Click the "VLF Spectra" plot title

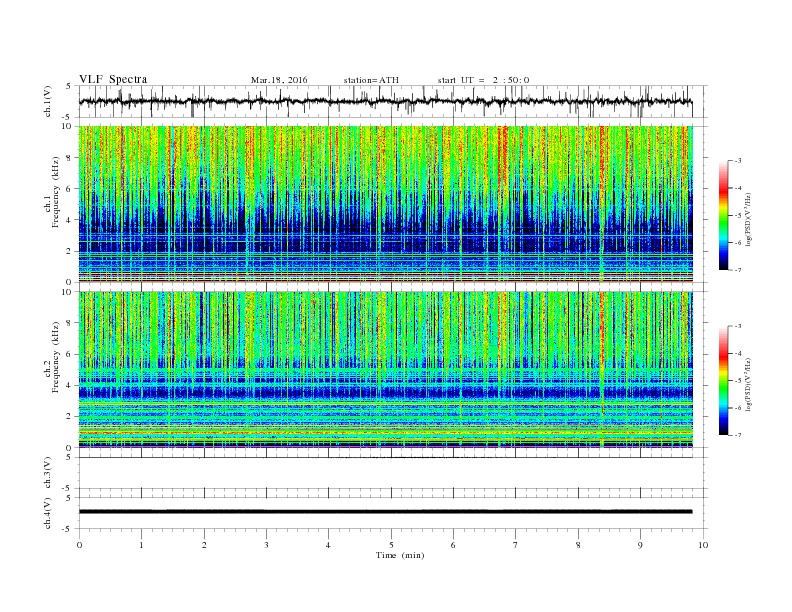coord(113,79)
